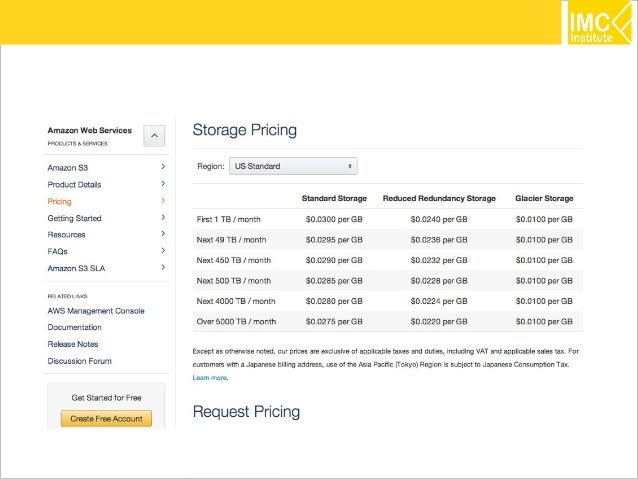Click the chevron next to Amazon S3
This screenshot has width=638, height=479.
[163, 166]
